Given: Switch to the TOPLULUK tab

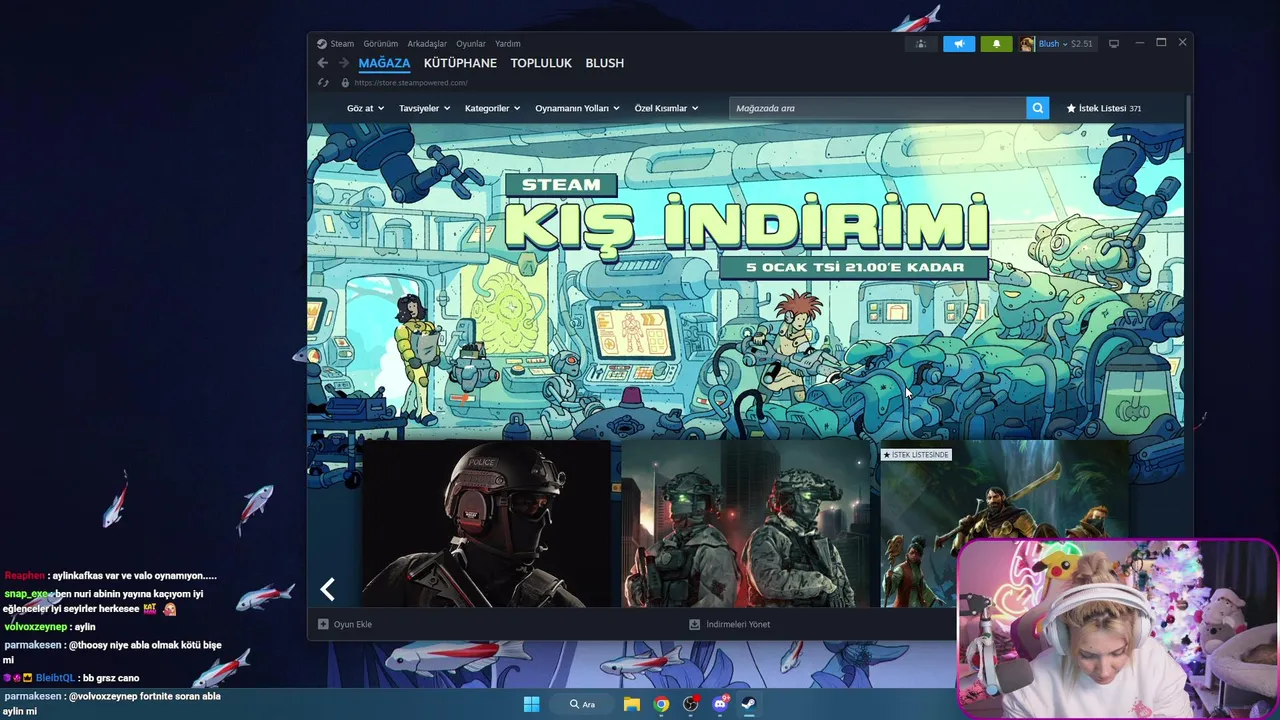Looking at the screenshot, I should click(541, 63).
